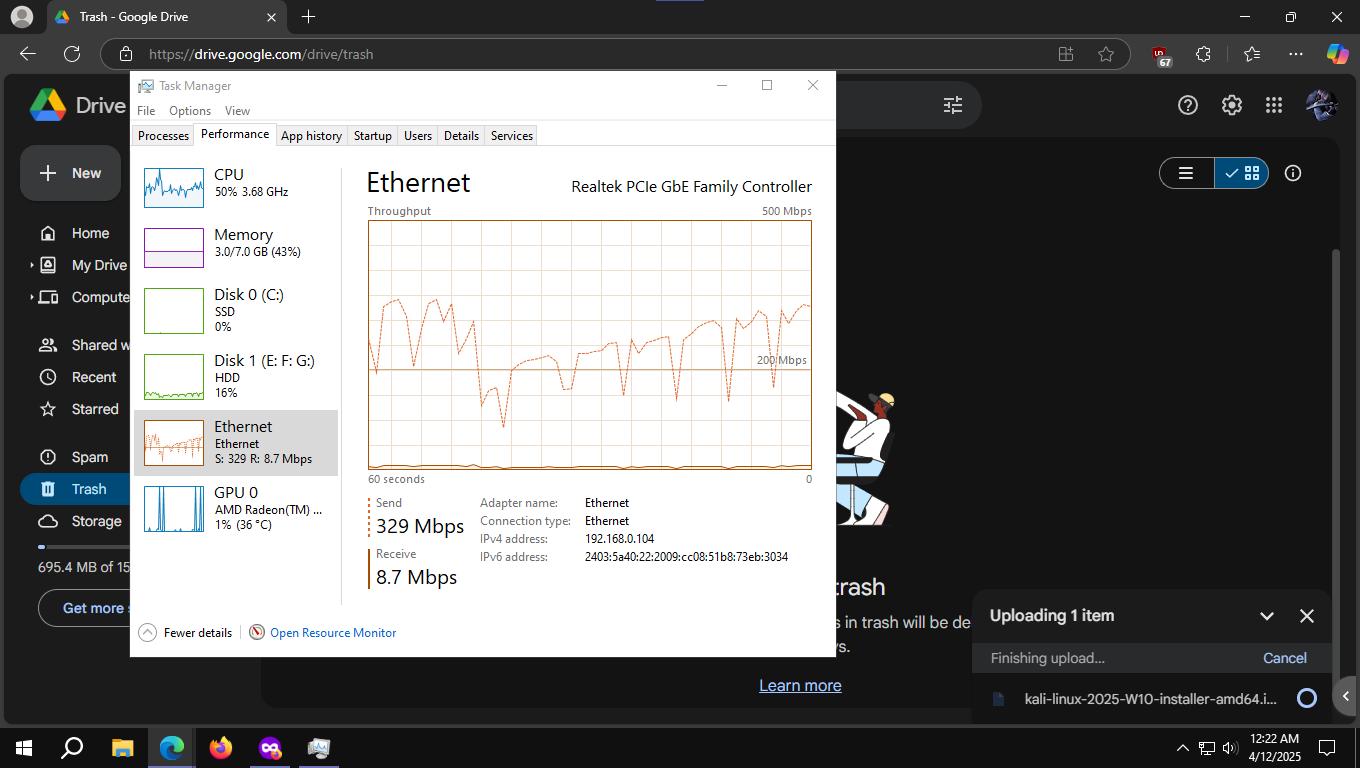Viewport: 1360px width, 768px height.
Task: Select GPU 0 performance item
Action: (236, 508)
